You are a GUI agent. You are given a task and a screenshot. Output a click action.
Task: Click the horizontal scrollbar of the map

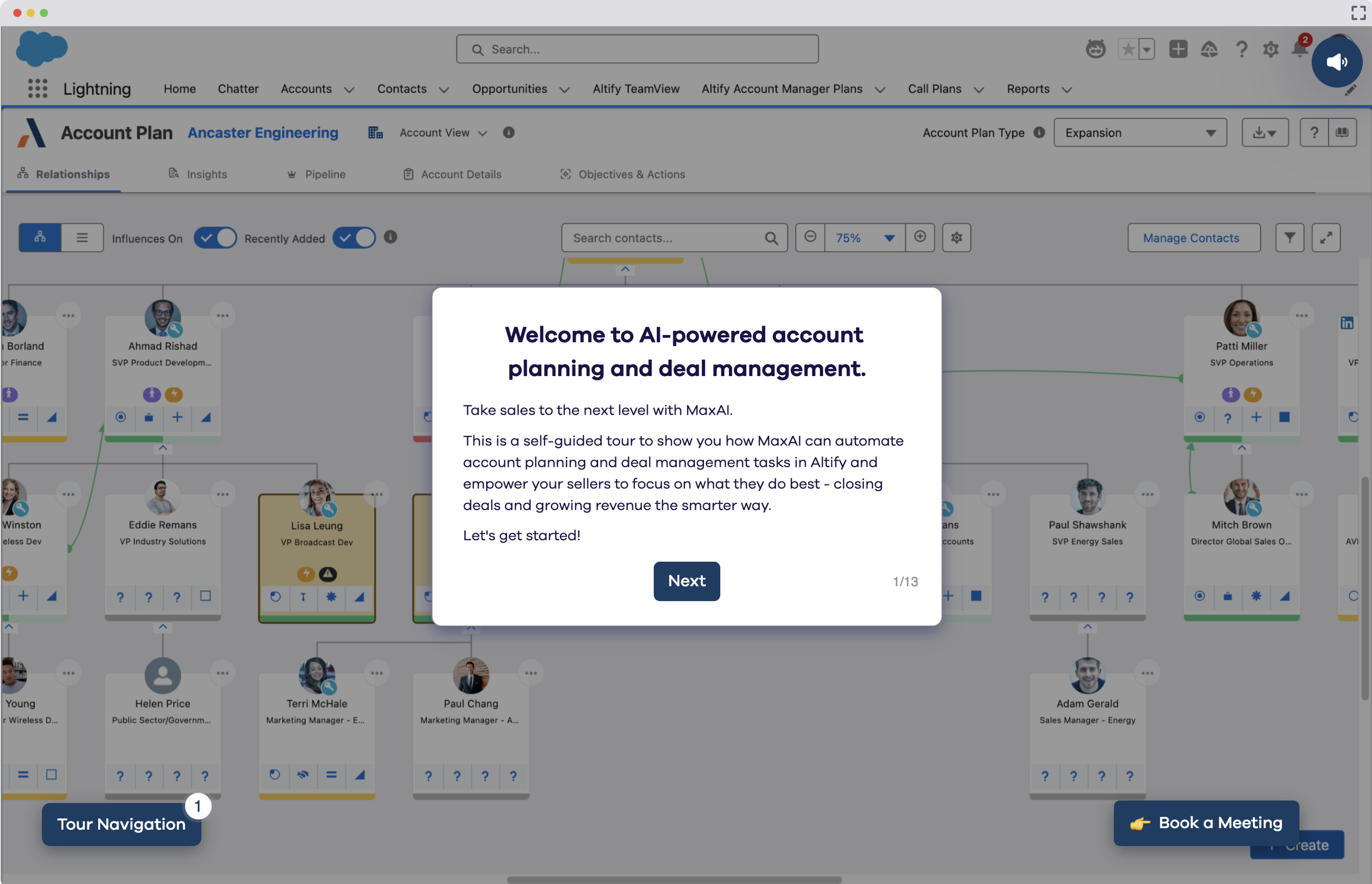(x=674, y=880)
